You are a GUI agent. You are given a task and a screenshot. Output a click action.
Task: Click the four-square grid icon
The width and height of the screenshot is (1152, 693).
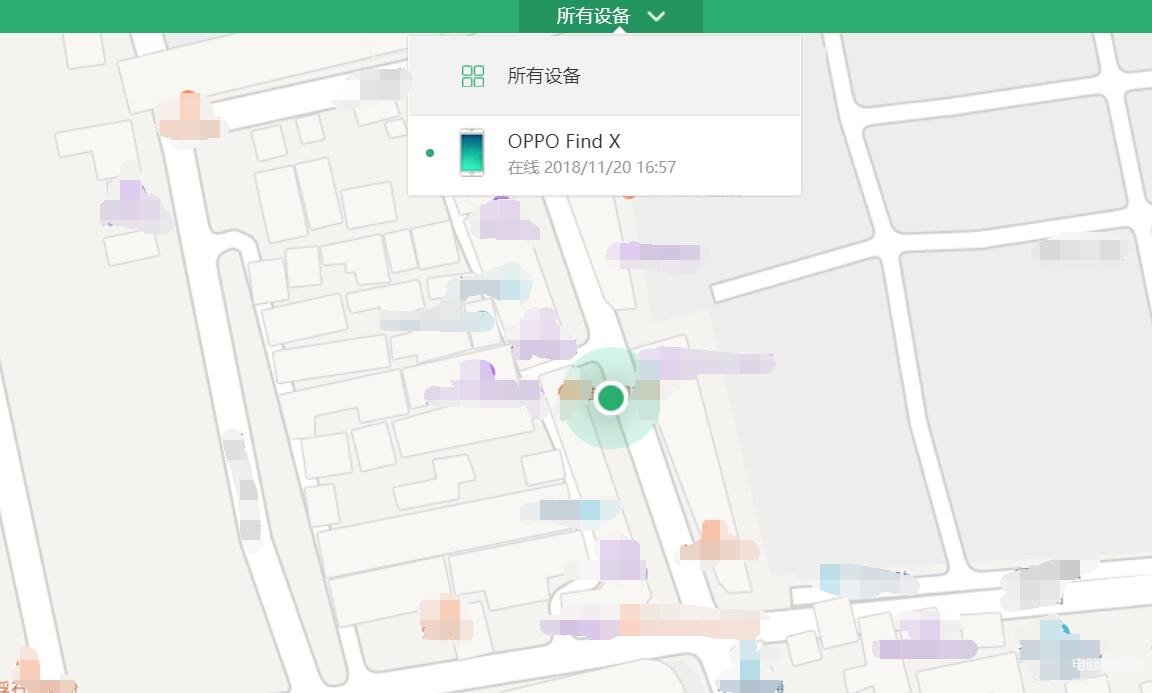[x=472, y=76]
